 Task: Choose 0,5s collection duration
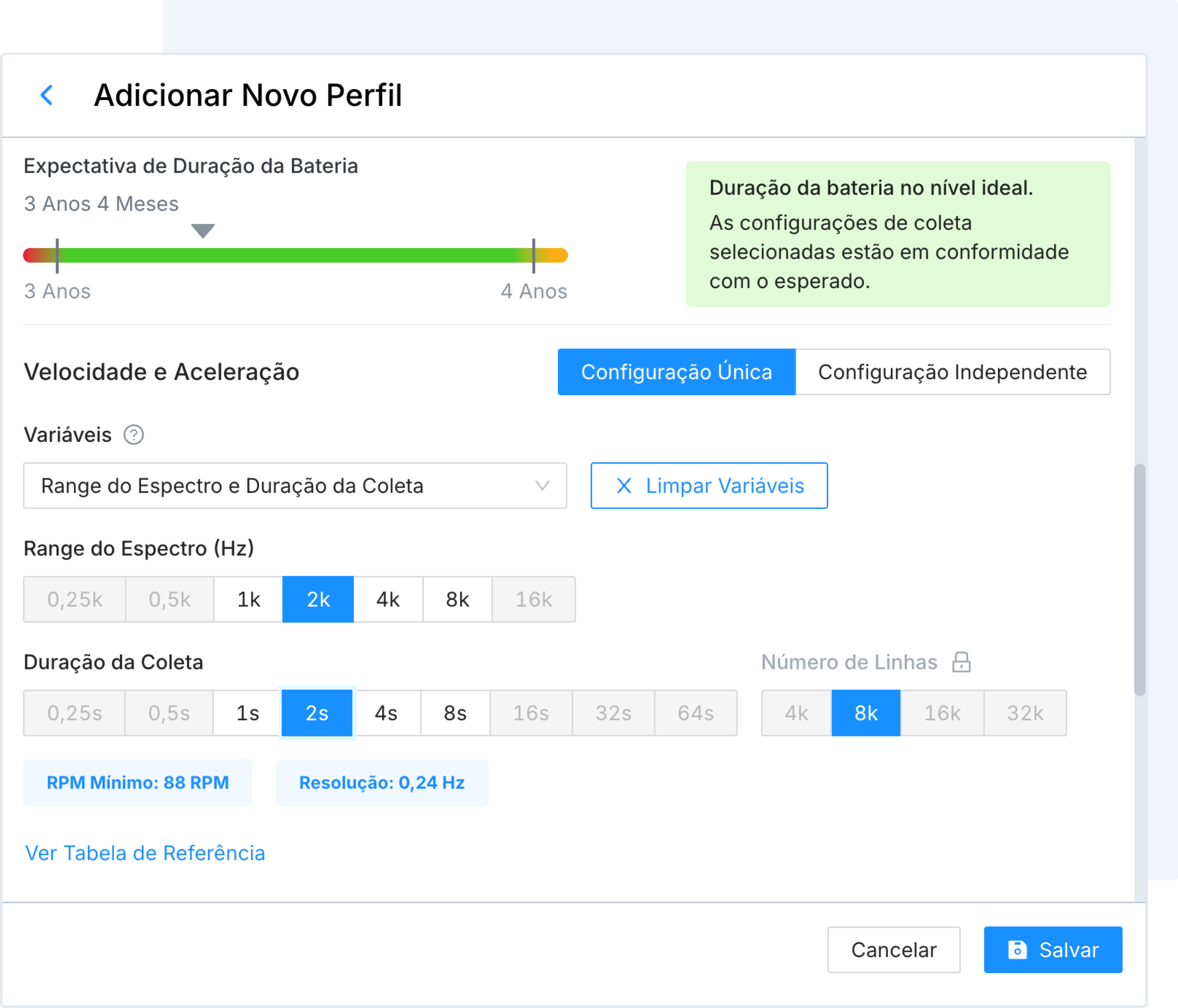[169, 713]
